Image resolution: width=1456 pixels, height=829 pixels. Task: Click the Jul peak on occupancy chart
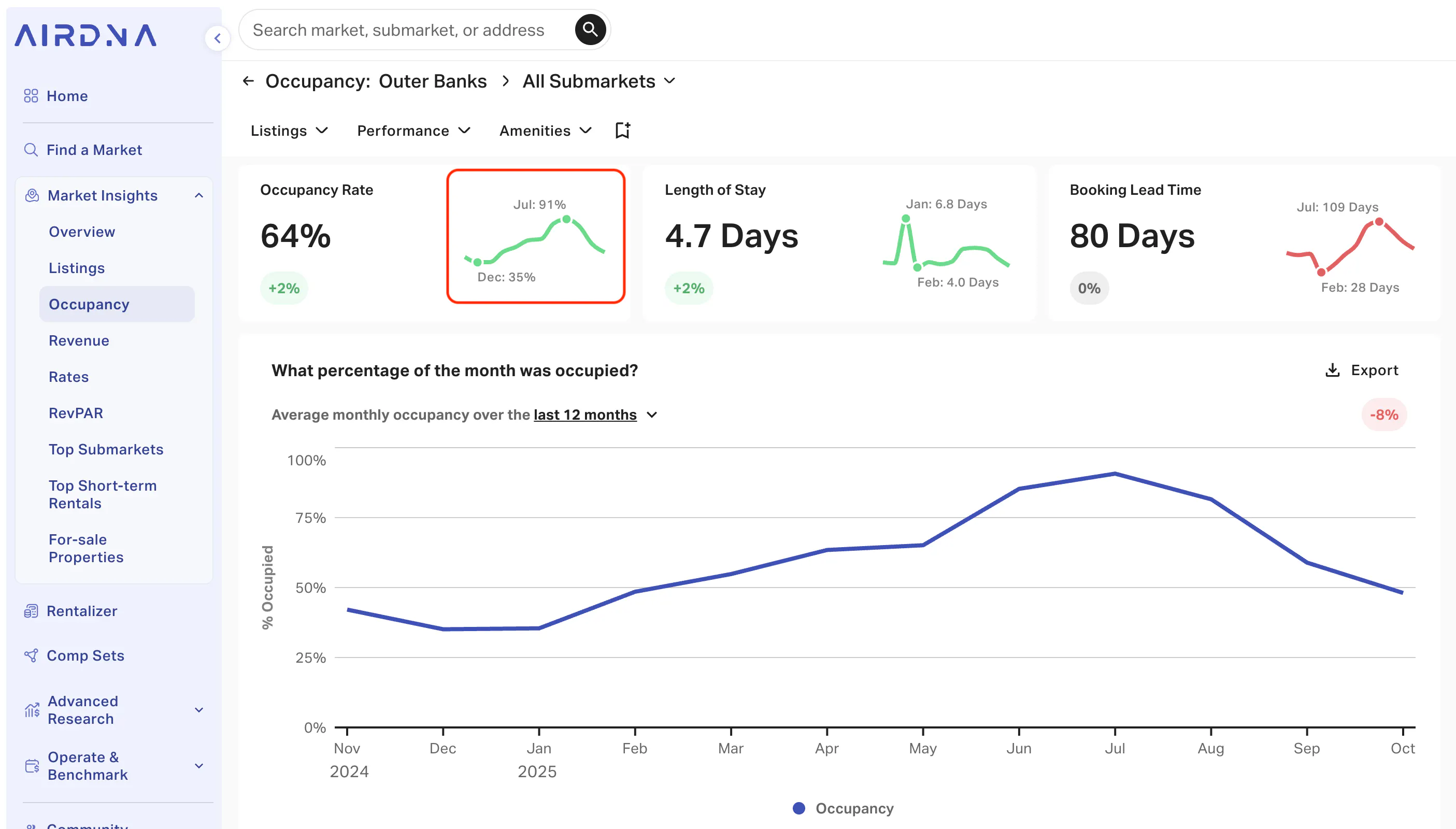(1115, 473)
